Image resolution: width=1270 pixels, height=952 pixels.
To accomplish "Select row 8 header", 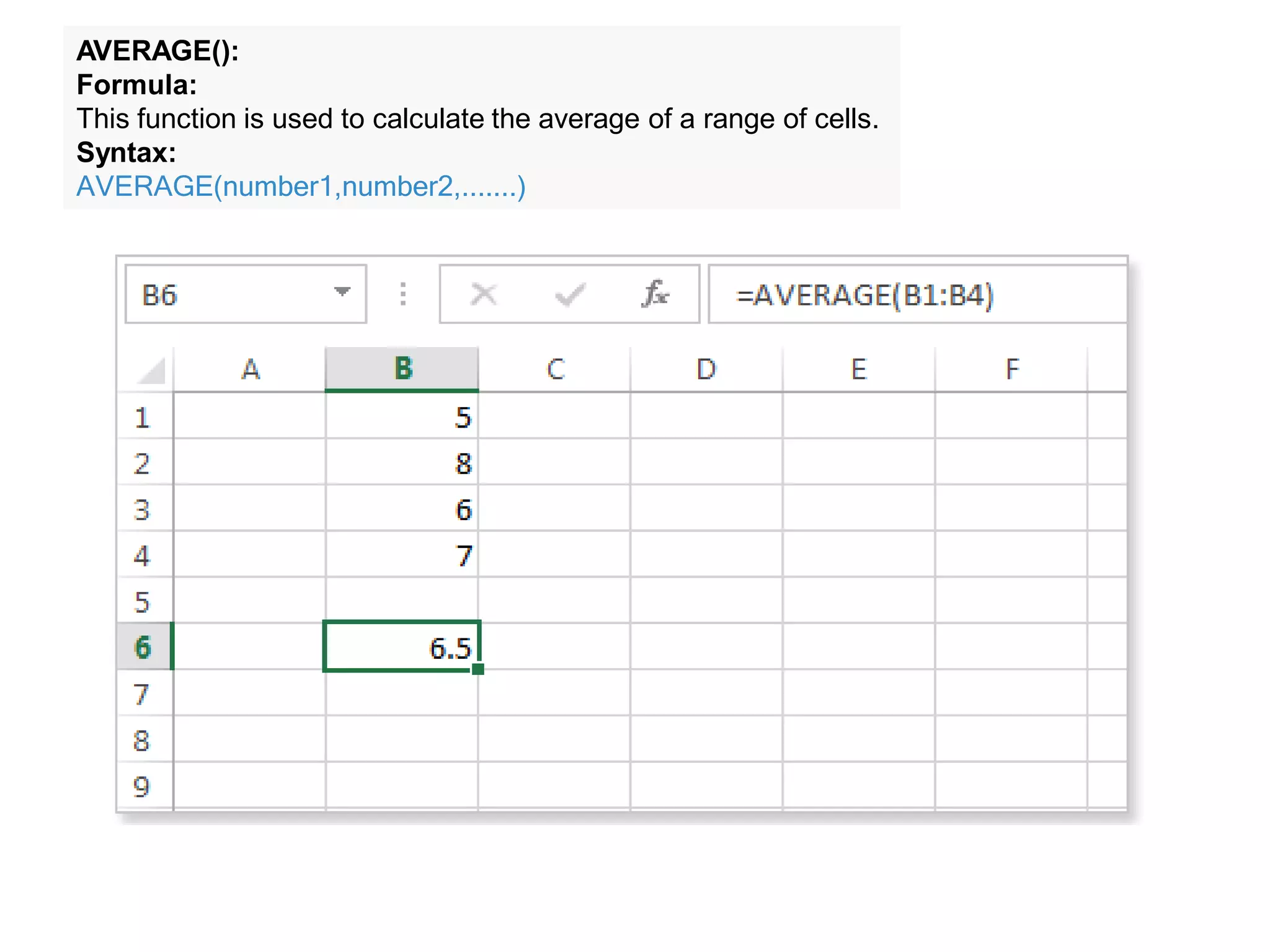I will pyautogui.click(x=145, y=739).
